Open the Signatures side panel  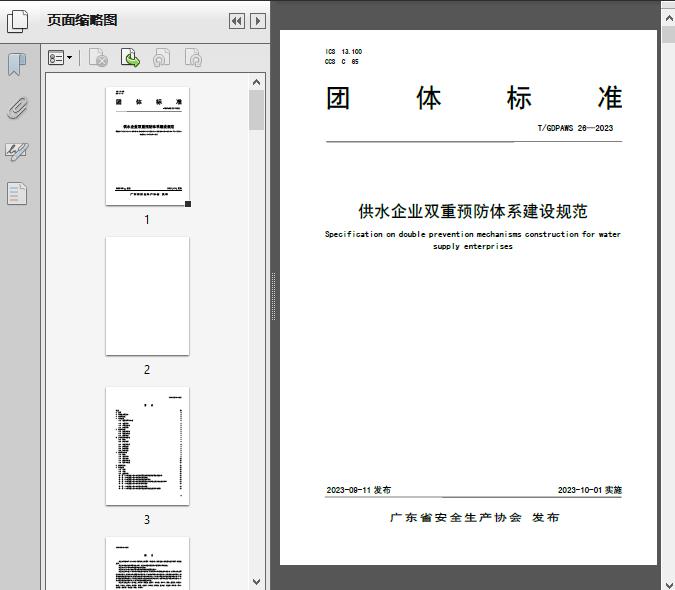click(x=17, y=151)
